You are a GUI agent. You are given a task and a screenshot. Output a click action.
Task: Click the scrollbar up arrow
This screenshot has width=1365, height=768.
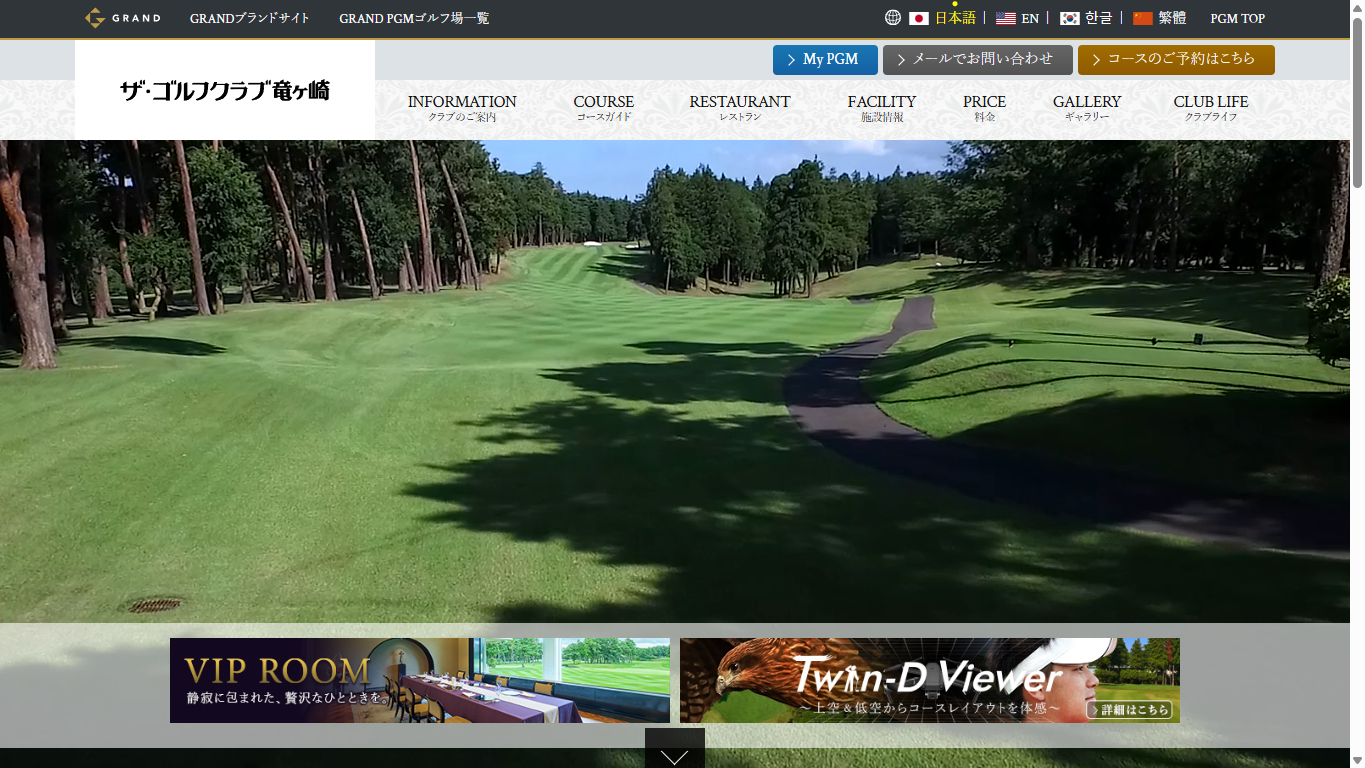(1357, 8)
